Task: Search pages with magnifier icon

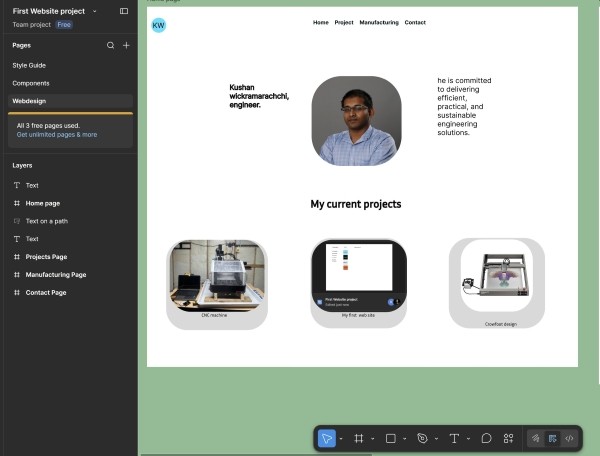Action: coord(111,46)
